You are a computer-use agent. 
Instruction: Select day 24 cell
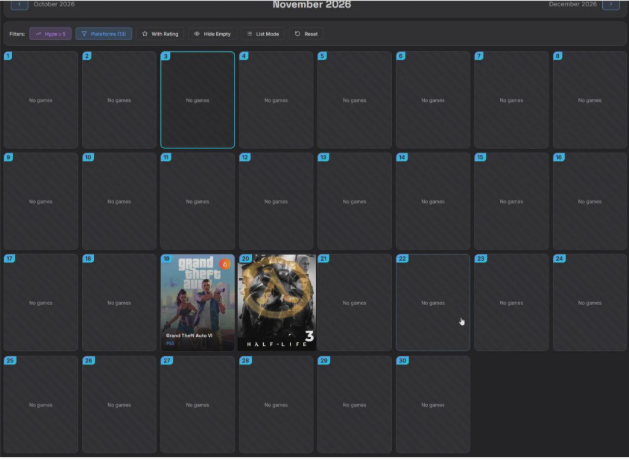590,303
